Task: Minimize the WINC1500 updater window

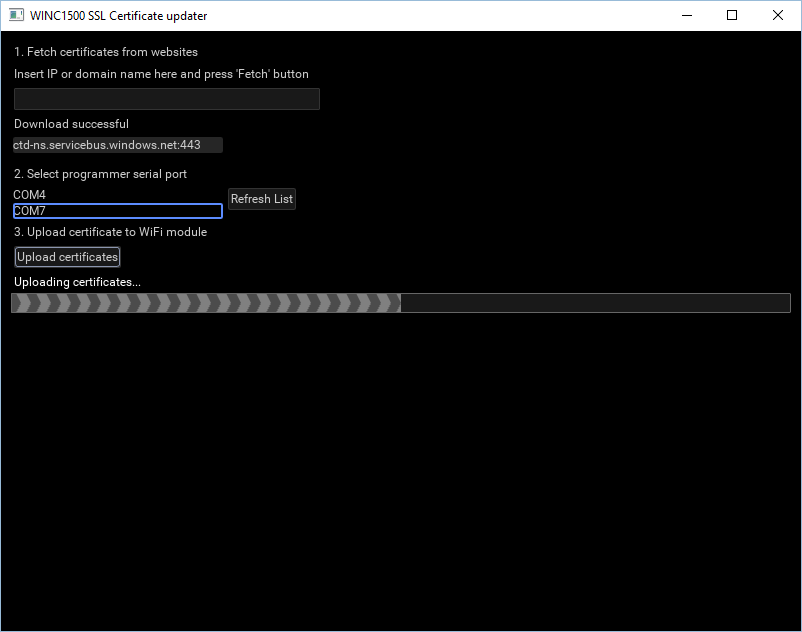Action: 687,15
